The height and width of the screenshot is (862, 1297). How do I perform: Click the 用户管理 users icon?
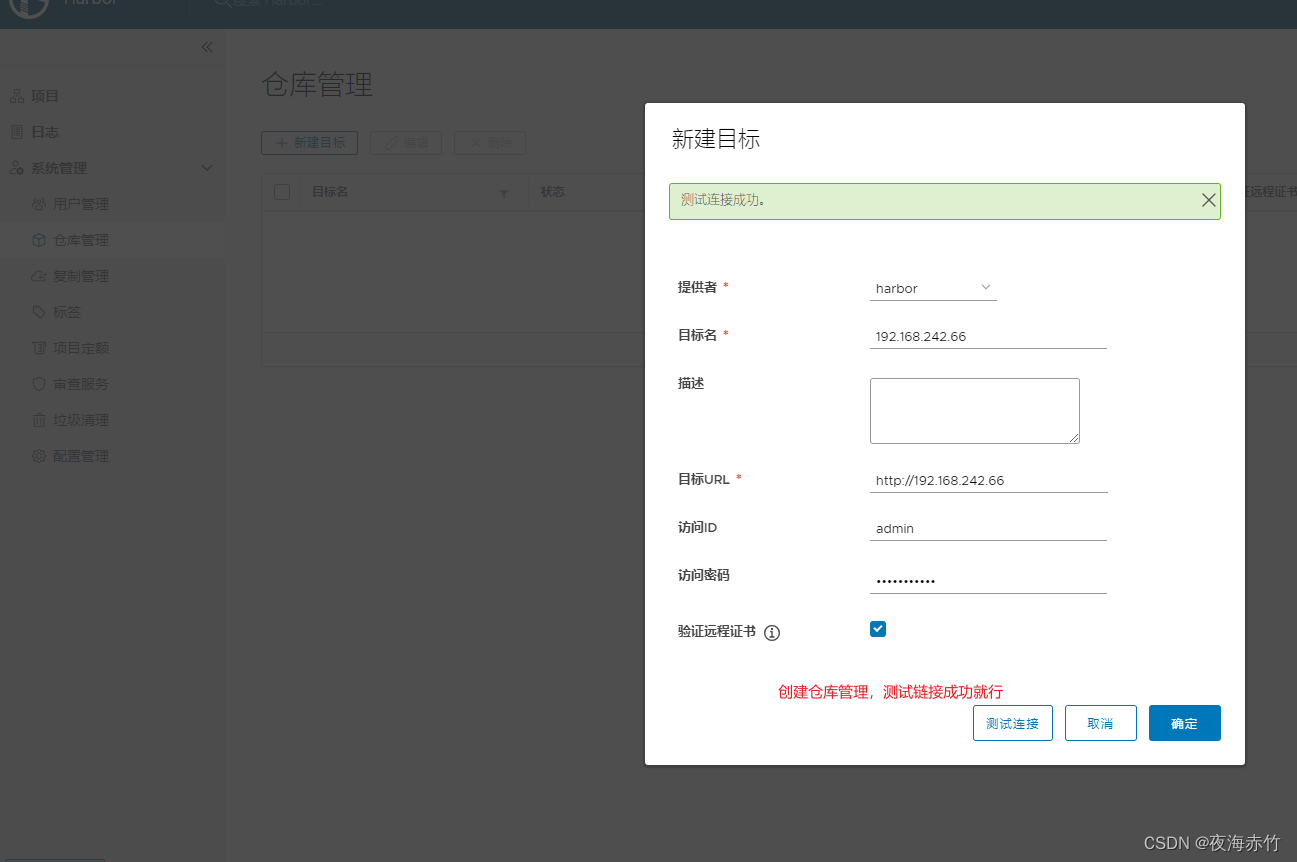pyautogui.click(x=39, y=204)
